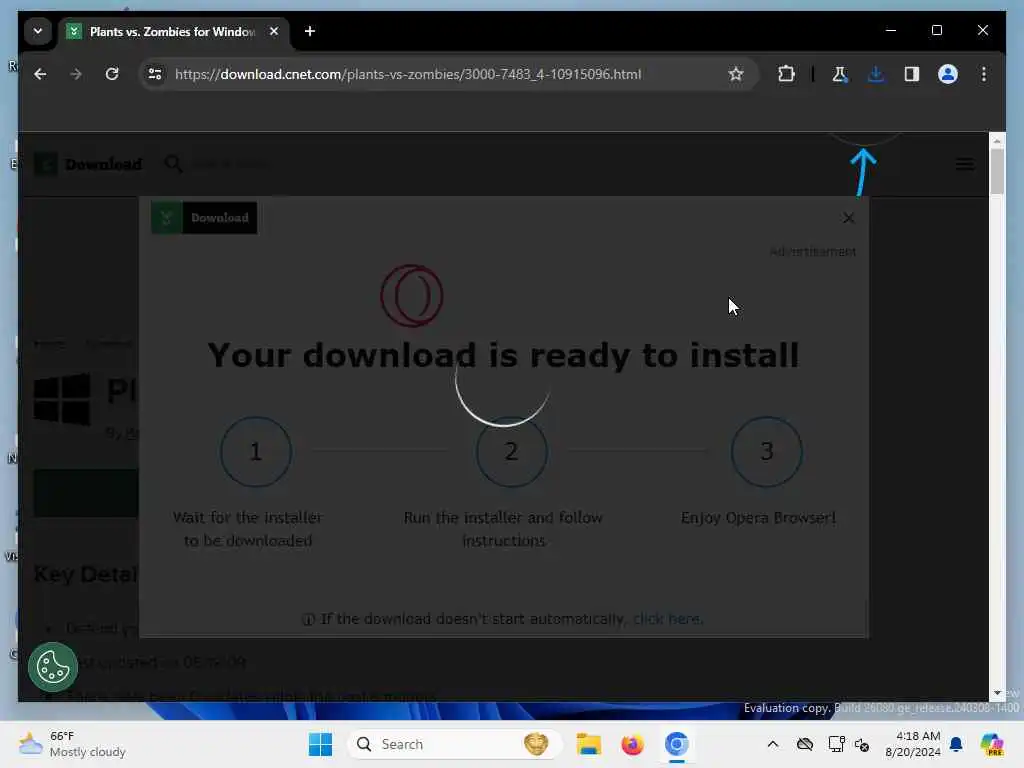Show hidden system tray icons
Image resolution: width=1024 pixels, height=768 pixels.
[x=773, y=744]
